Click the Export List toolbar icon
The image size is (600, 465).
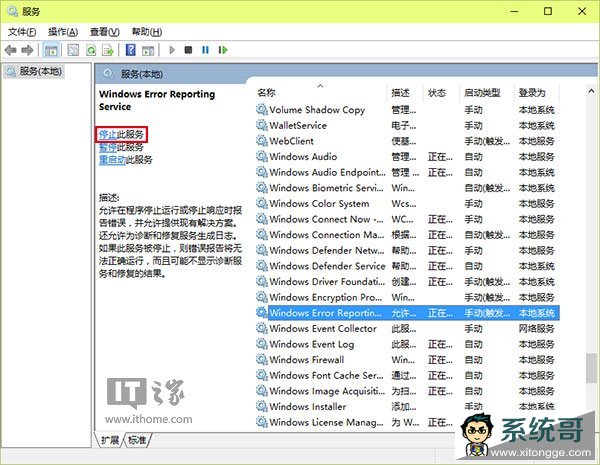[108, 50]
